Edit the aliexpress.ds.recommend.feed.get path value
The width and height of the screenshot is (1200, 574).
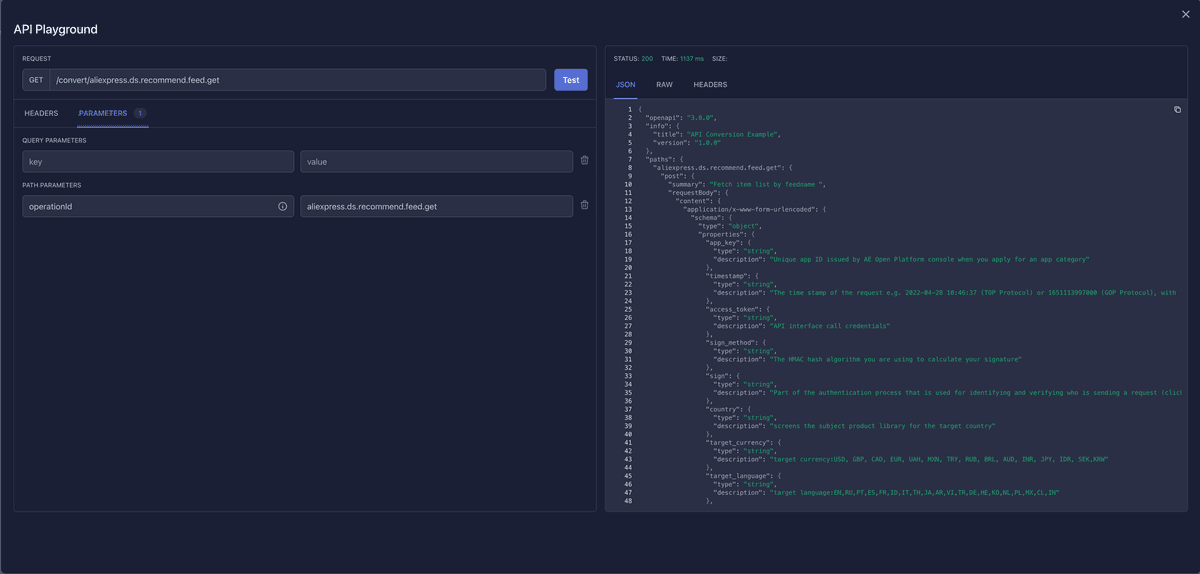pyautogui.click(x=436, y=206)
